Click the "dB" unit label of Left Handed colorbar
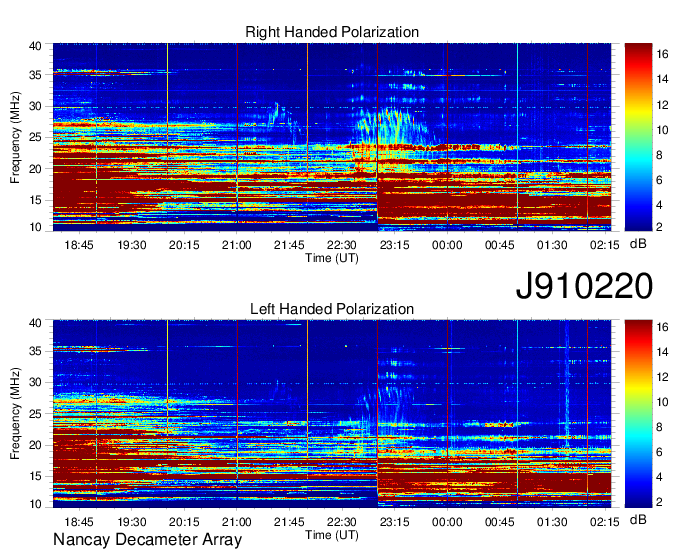The width and height of the screenshot is (680, 552). point(638,520)
